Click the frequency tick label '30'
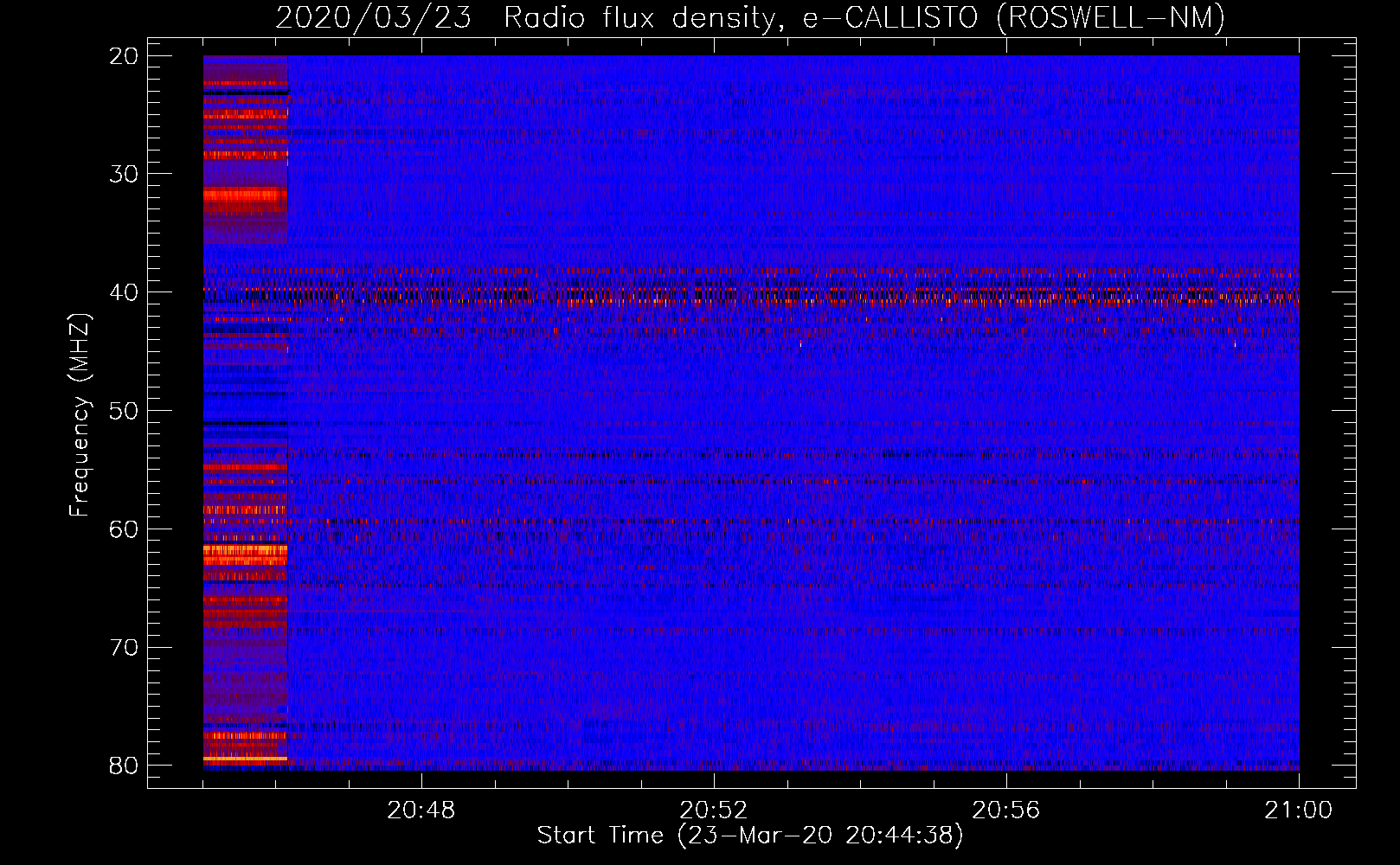This screenshot has width=1400, height=865. [125, 174]
